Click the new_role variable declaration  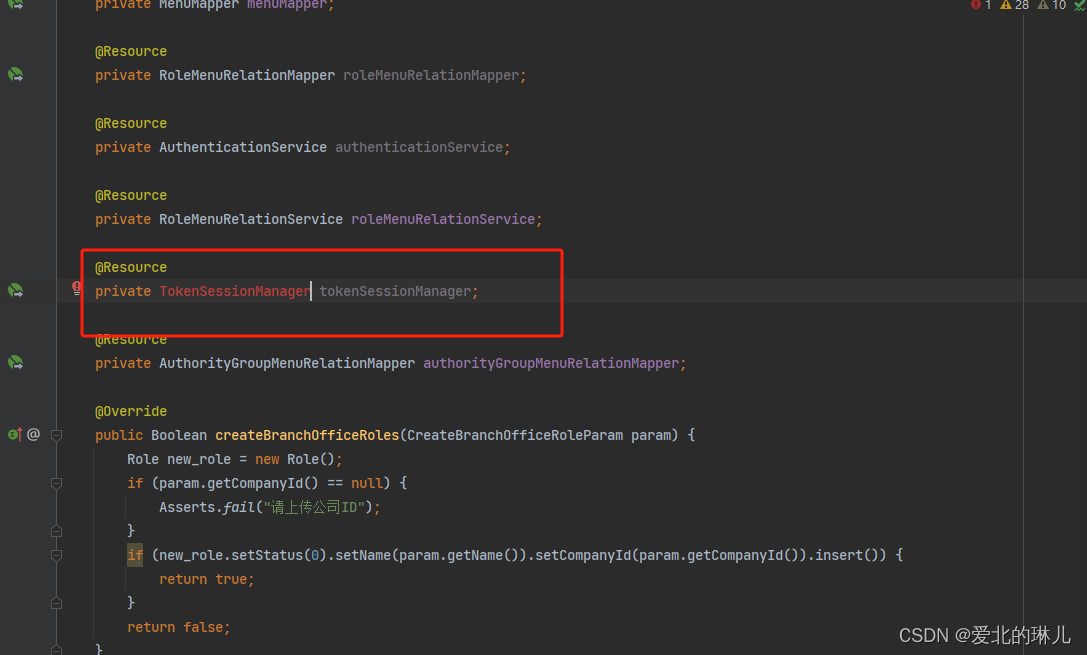coord(198,459)
